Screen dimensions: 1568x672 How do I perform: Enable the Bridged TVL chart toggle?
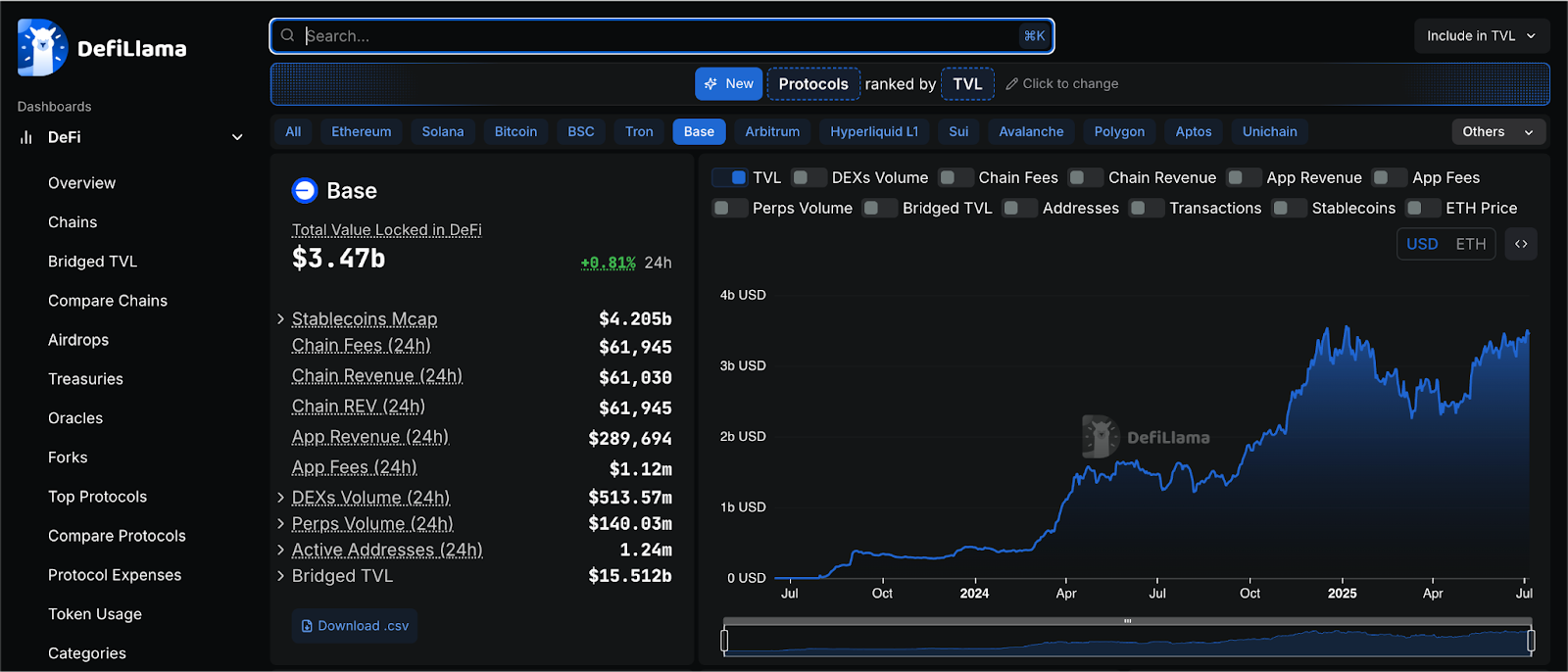click(879, 208)
